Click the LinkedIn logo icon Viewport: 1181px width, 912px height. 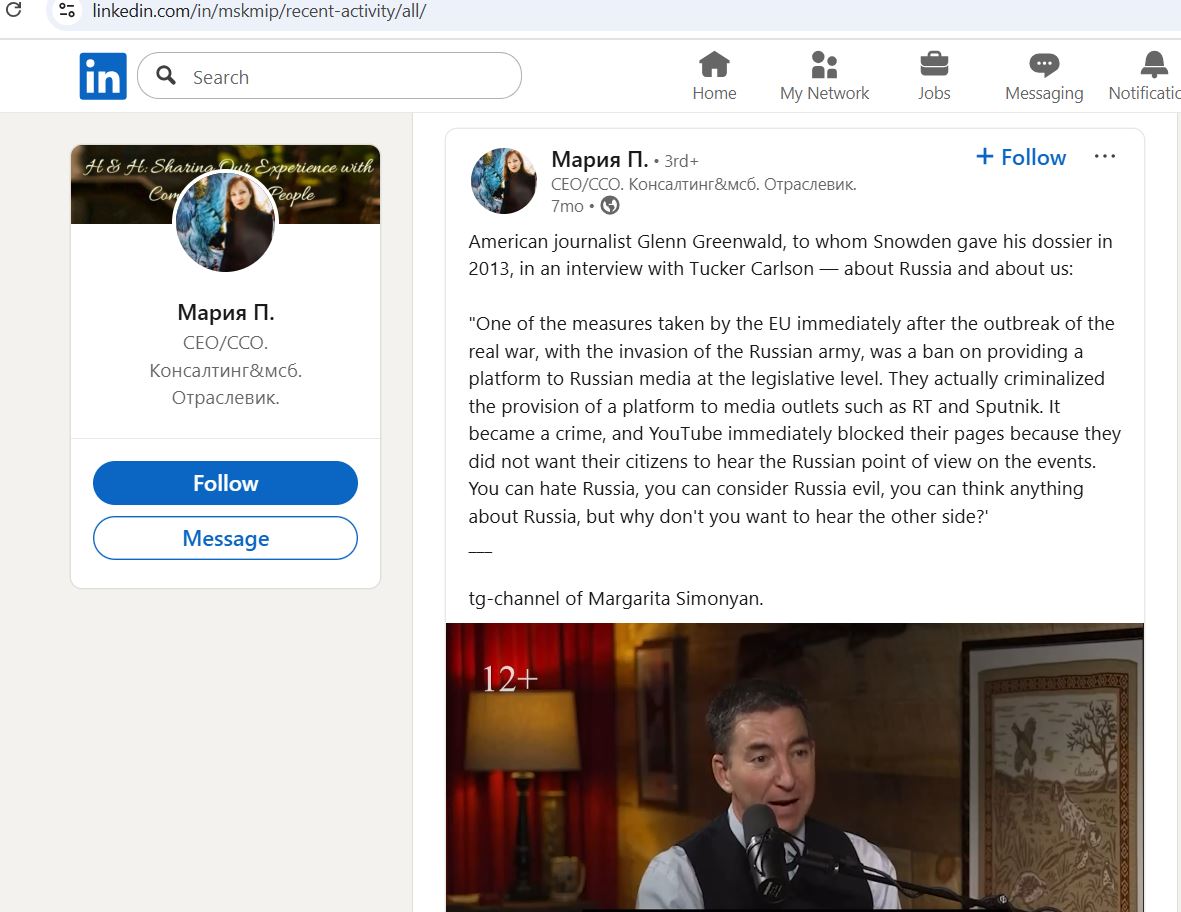point(103,76)
